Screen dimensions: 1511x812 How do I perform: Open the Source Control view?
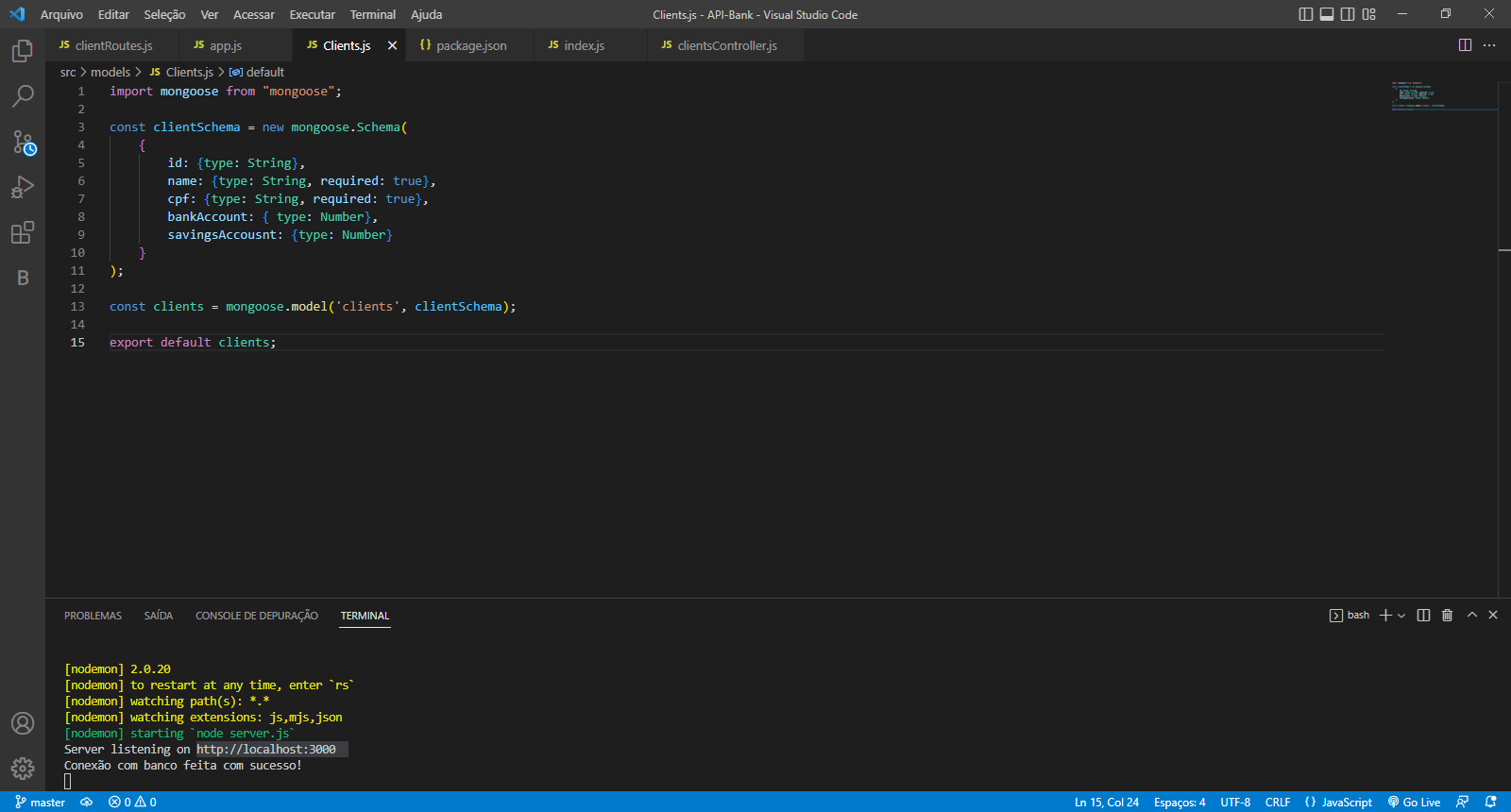tap(23, 143)
